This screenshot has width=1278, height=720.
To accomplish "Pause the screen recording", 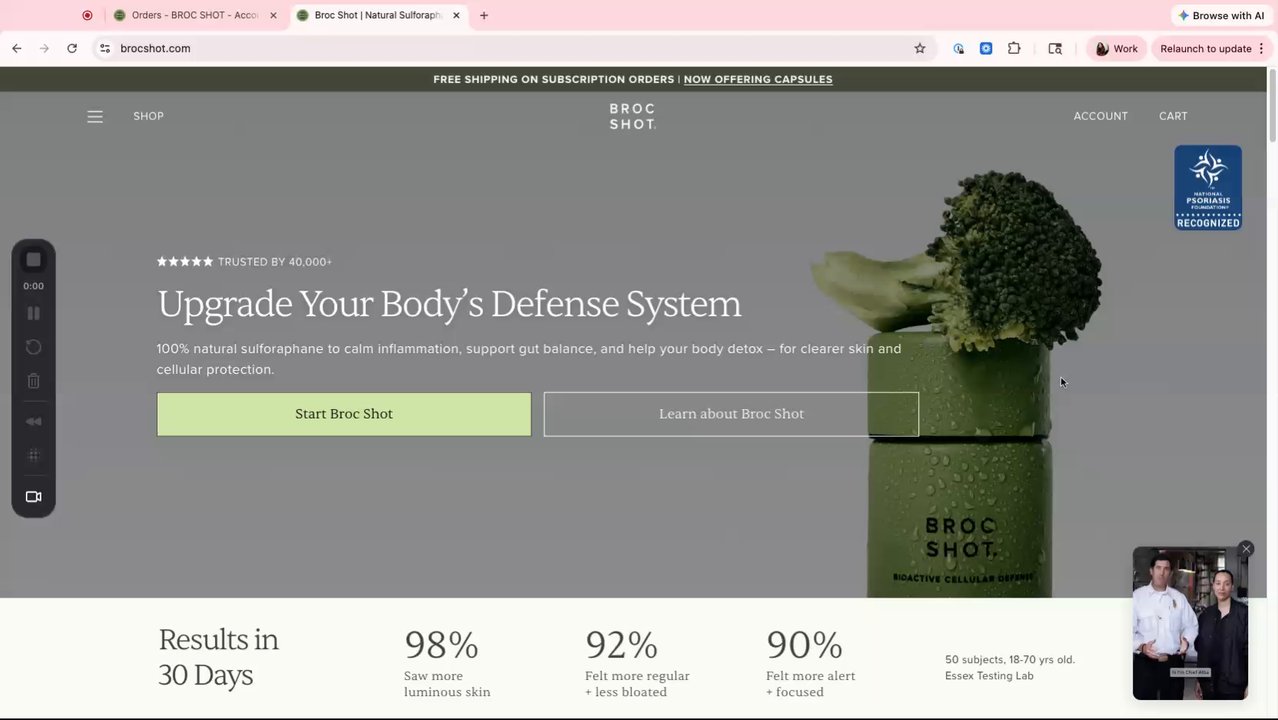I will click(x=33, y=313).
